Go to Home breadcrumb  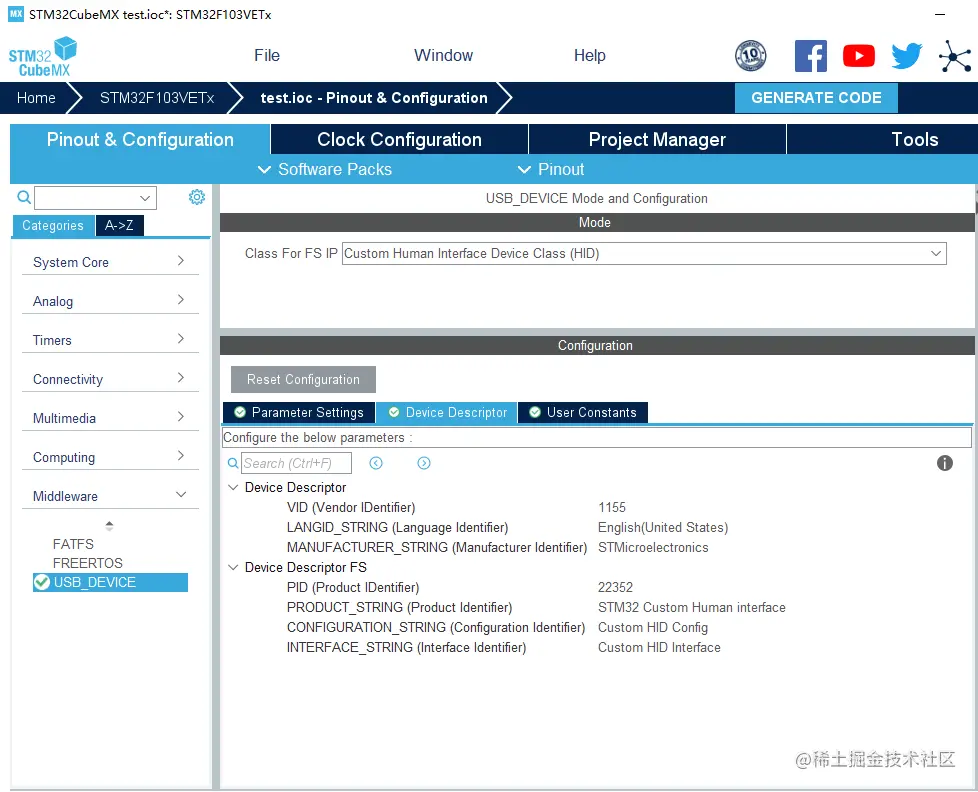[x=36, y=98]
